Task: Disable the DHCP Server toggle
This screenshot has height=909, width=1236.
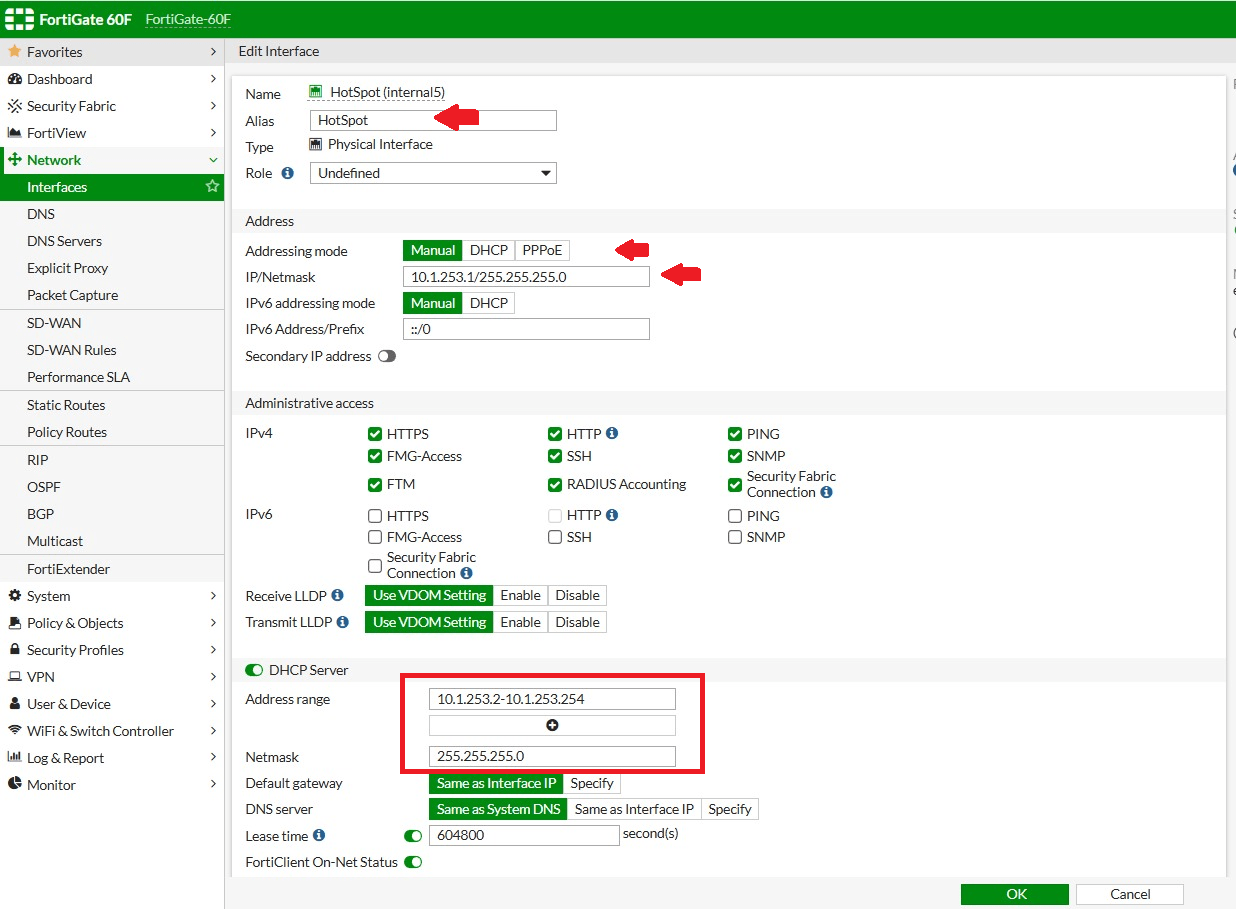Action: (x=254, y=670)
